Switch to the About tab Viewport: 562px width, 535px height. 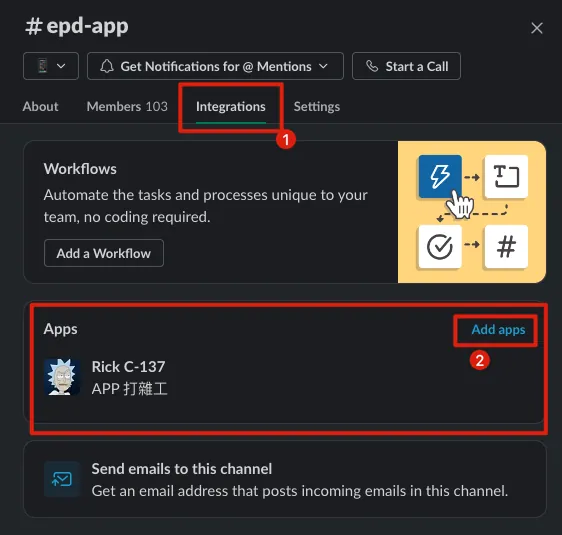pos(41,106)
